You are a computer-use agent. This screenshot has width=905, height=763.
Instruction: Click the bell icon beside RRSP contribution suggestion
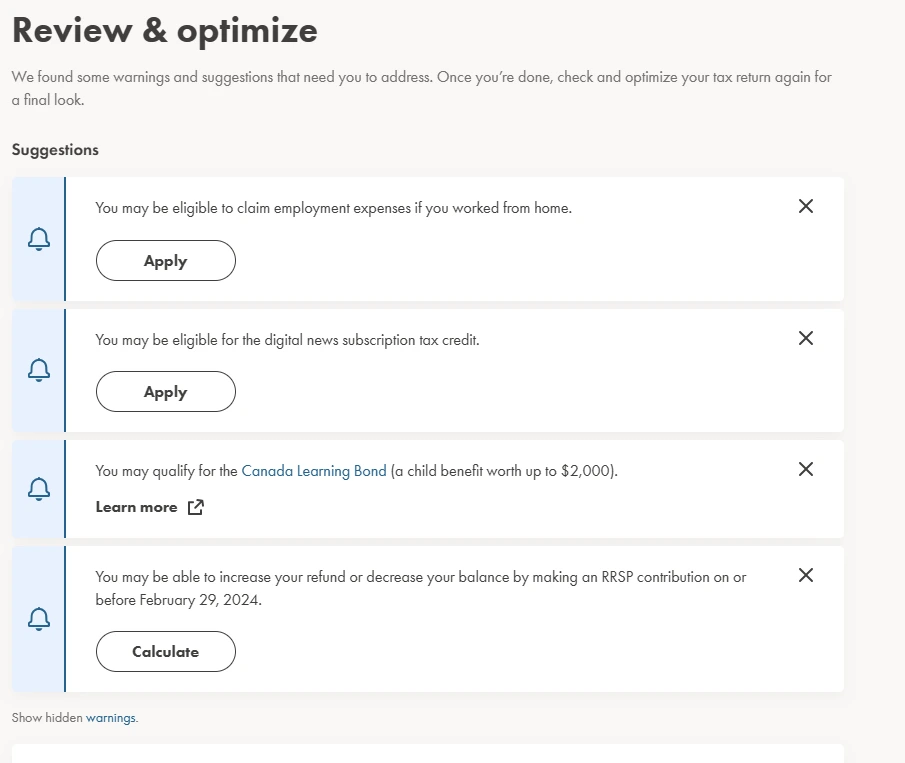39,619
